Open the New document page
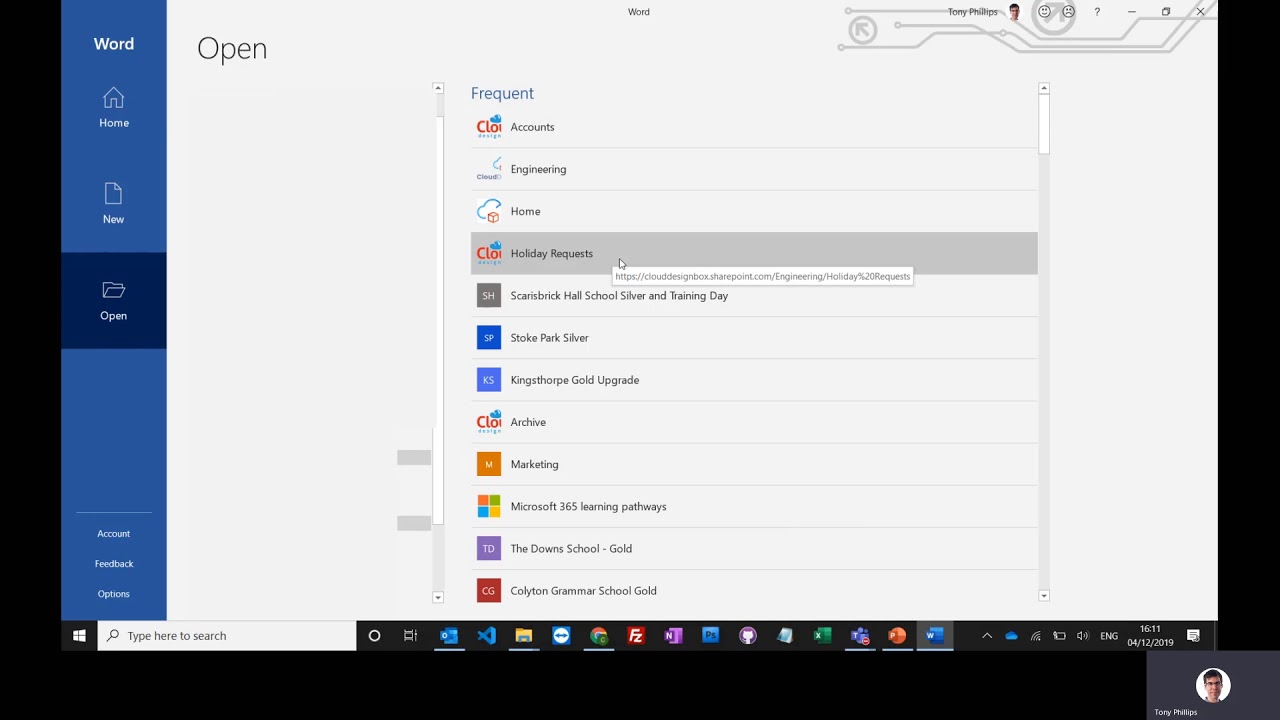This screenshot has width=1280, height=720. pyautogui.click(x=113, y=204)
